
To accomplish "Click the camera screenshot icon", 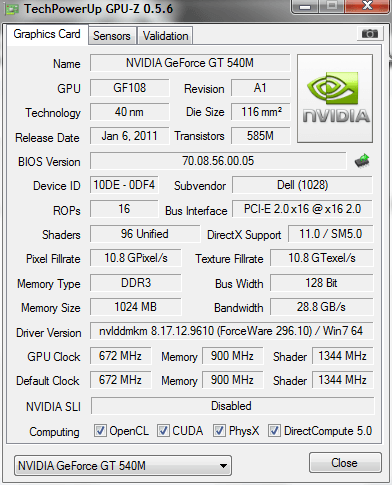I will coord(370,34).
